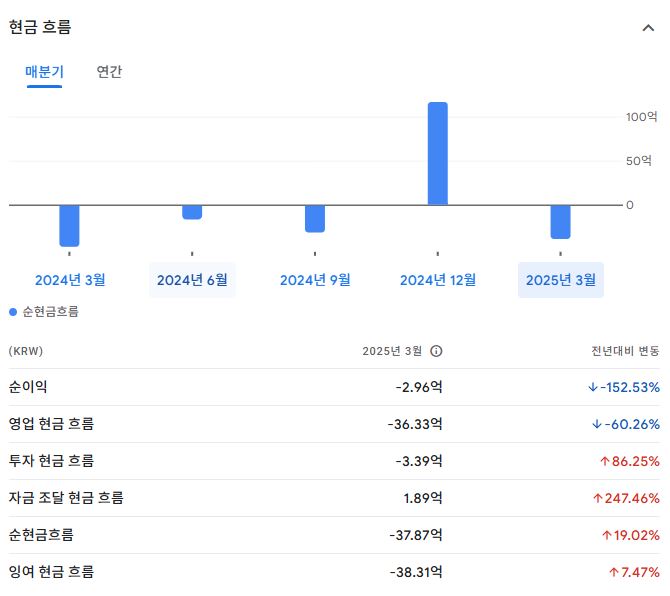Image resolution: width=670 pixels, height=596 pixels.
Task: Click the 영업 현금 흐름 row label
Action: pos(51,424)
